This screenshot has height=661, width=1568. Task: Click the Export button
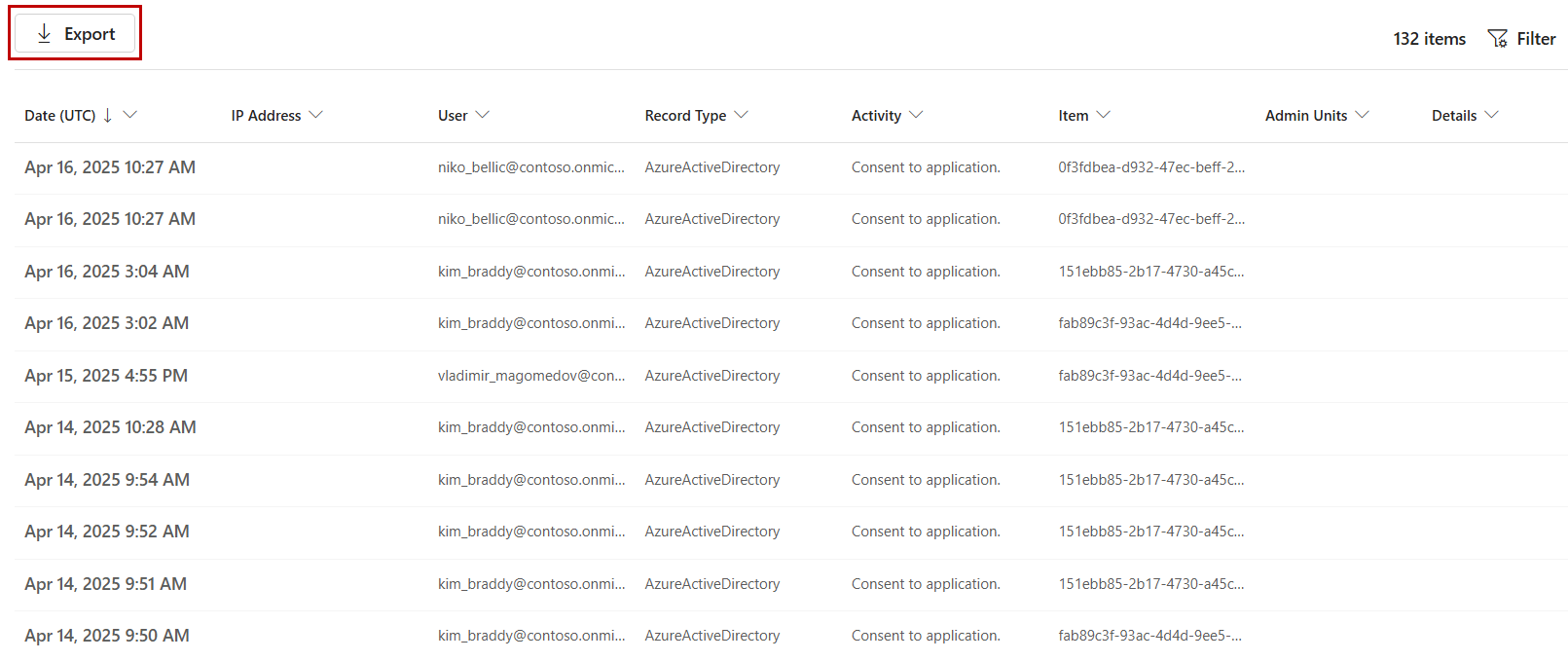[x=75, y=34]
